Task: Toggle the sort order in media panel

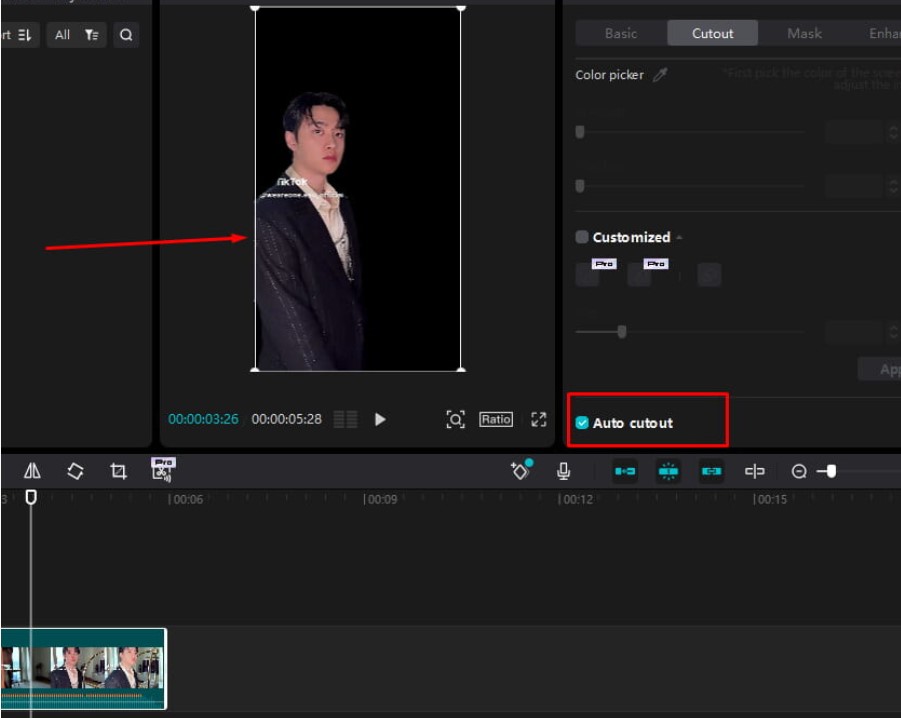Action: (x=22, y=35)
